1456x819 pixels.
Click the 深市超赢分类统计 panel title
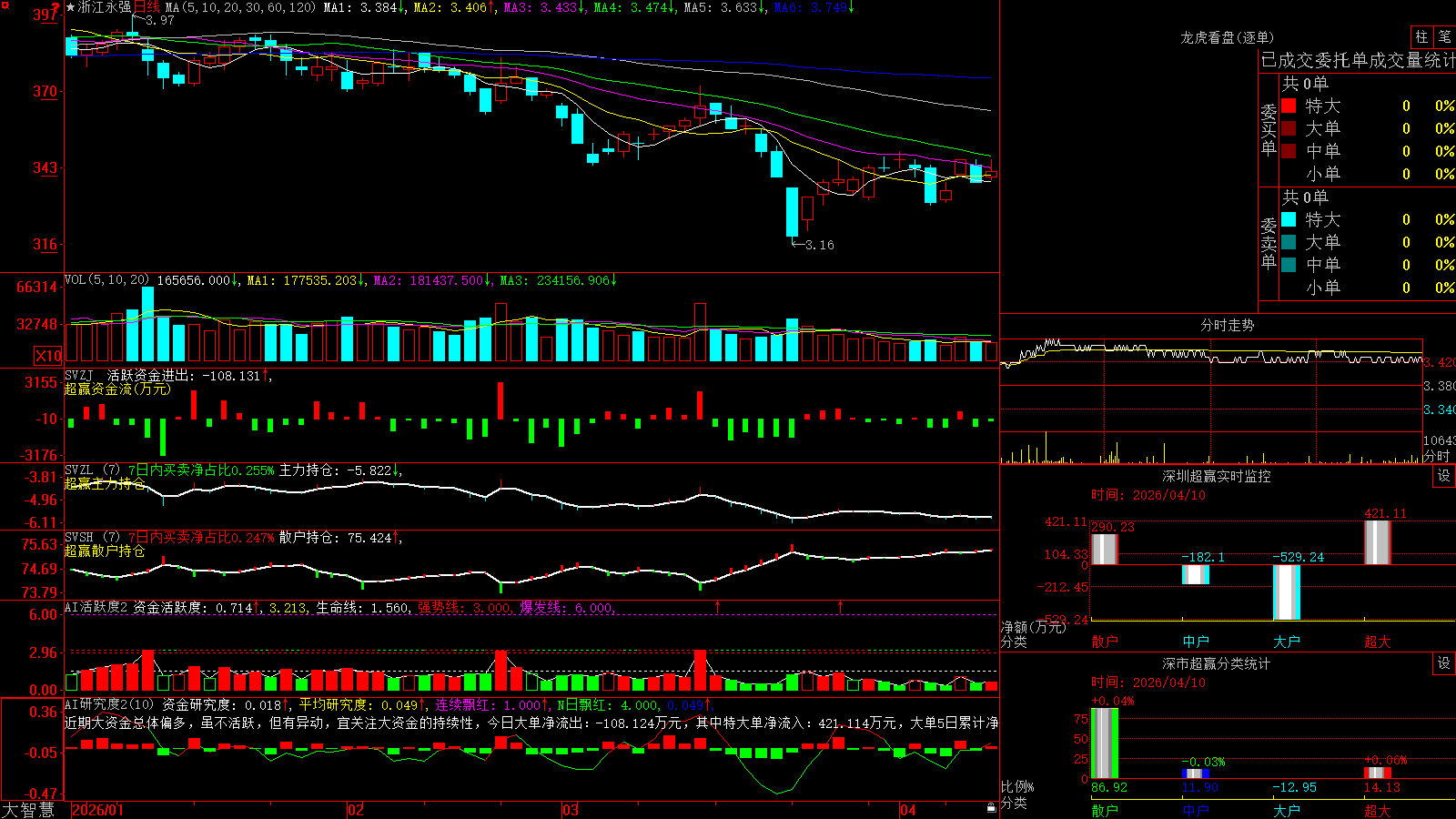tap(1217, 663)
